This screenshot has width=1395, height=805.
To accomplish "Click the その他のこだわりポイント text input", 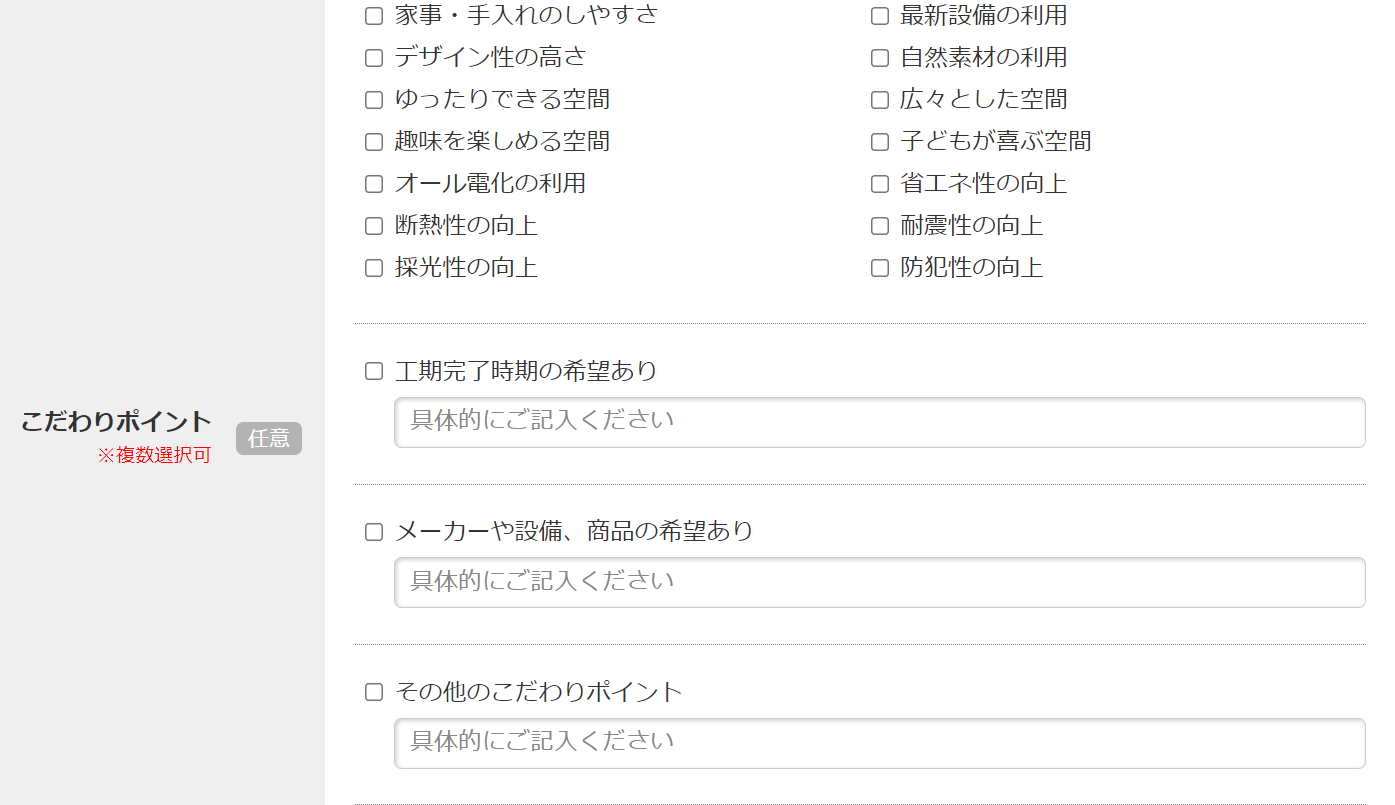I will point(879,743).
